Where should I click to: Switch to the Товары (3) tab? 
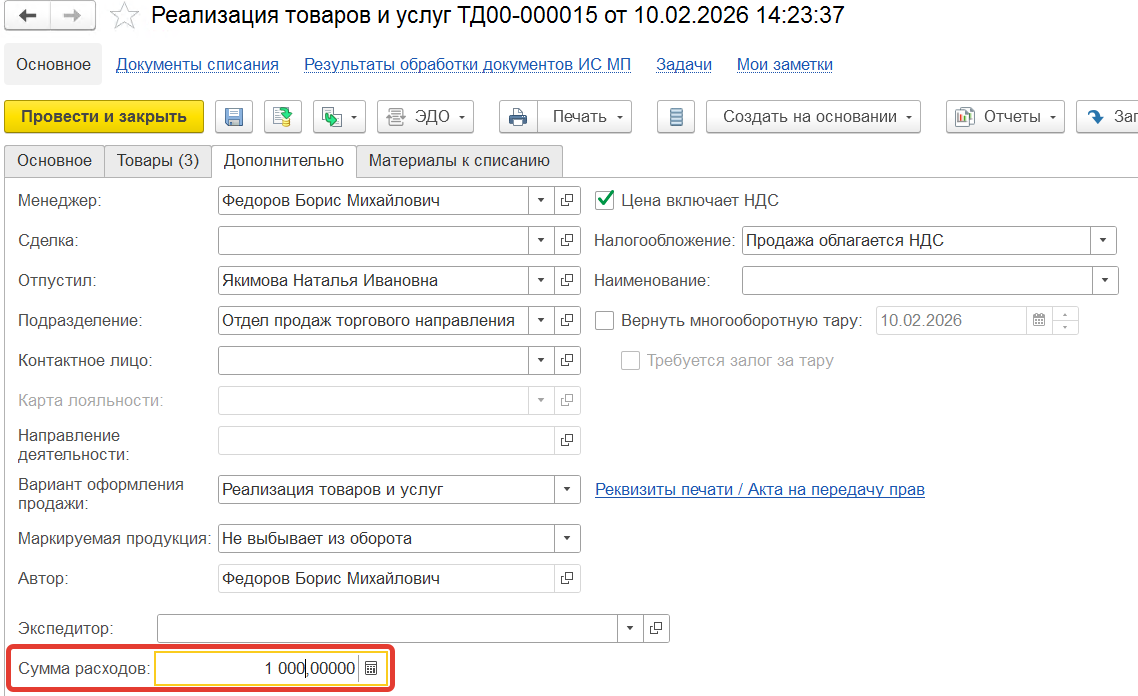click(x=157, y=161)
